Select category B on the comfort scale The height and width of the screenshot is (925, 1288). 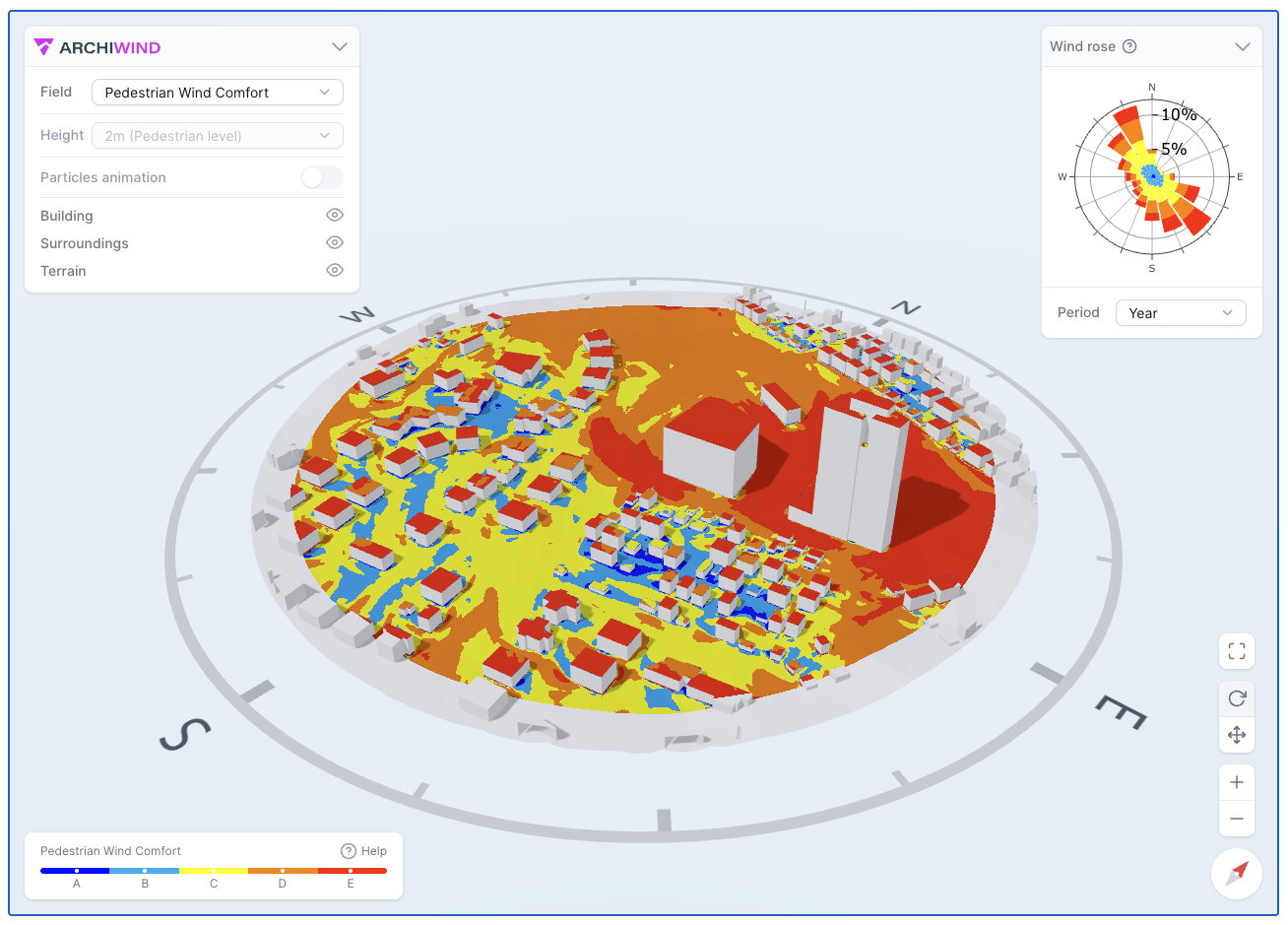(145, 871)
